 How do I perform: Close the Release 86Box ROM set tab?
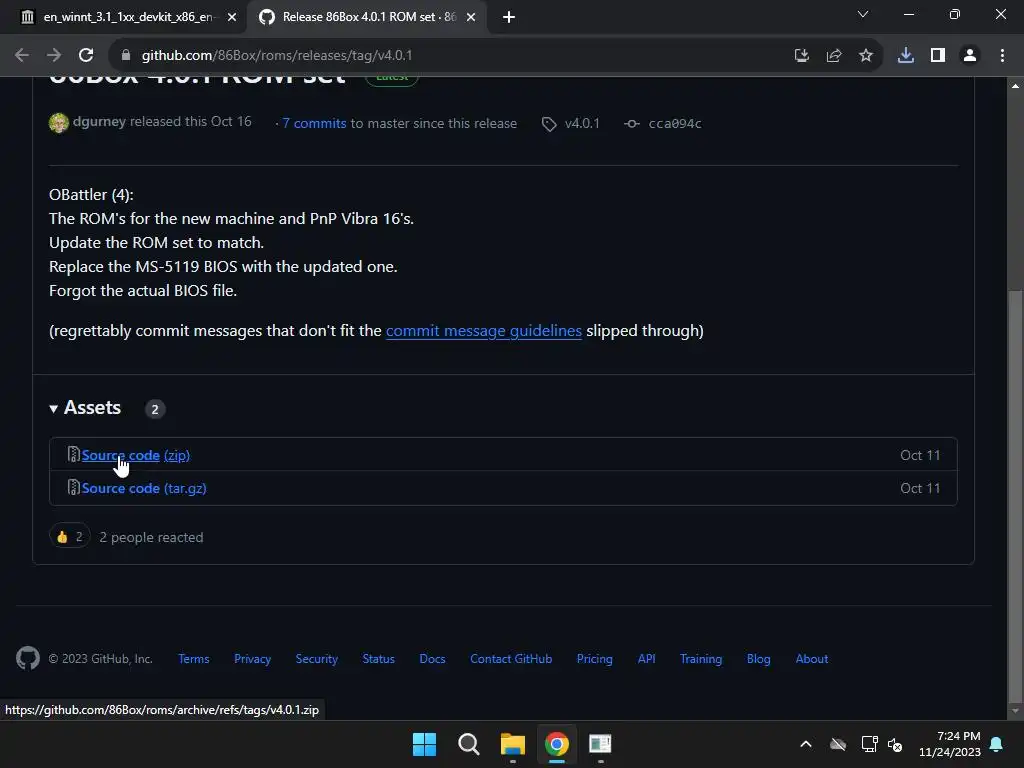pos(471,18)
